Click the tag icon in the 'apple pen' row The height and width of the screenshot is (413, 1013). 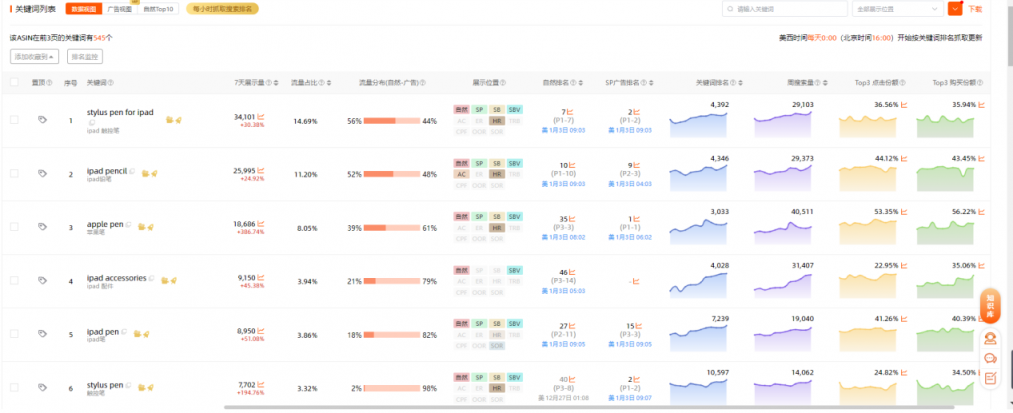coord(42,227)
